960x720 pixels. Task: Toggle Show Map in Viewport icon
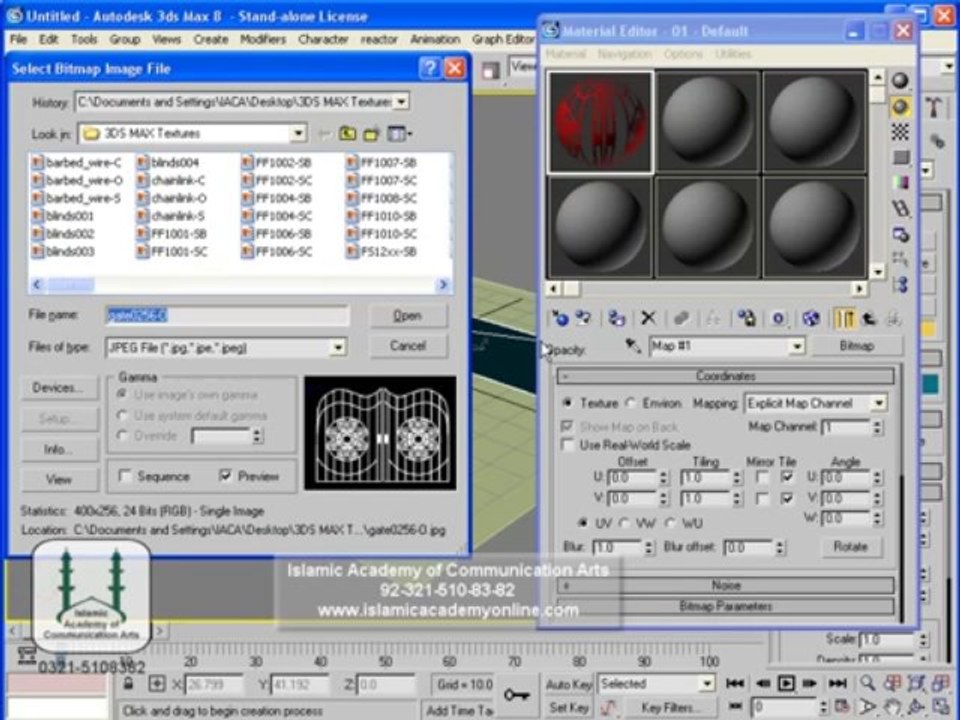point(811,318)
